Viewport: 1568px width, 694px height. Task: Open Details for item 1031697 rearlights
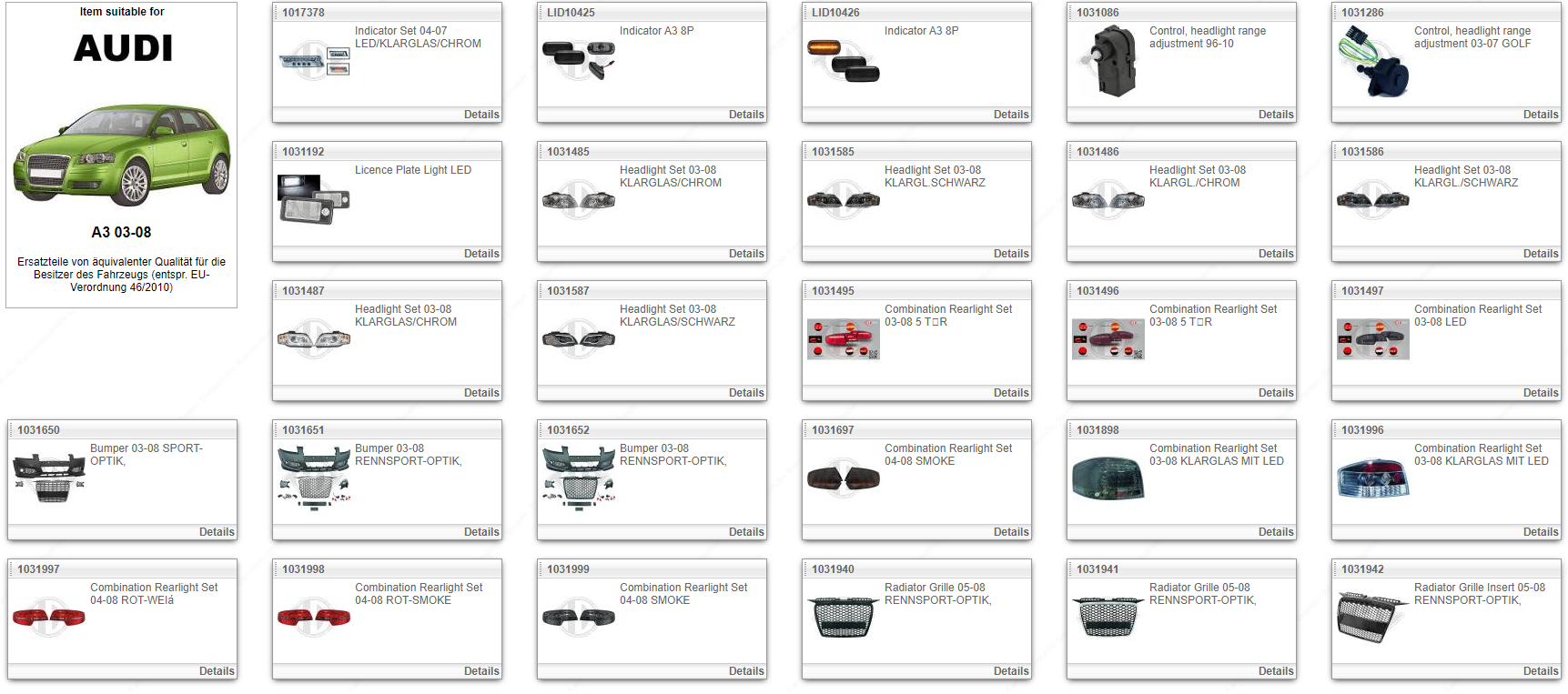pyautogui.click(x=1011, y=532)
